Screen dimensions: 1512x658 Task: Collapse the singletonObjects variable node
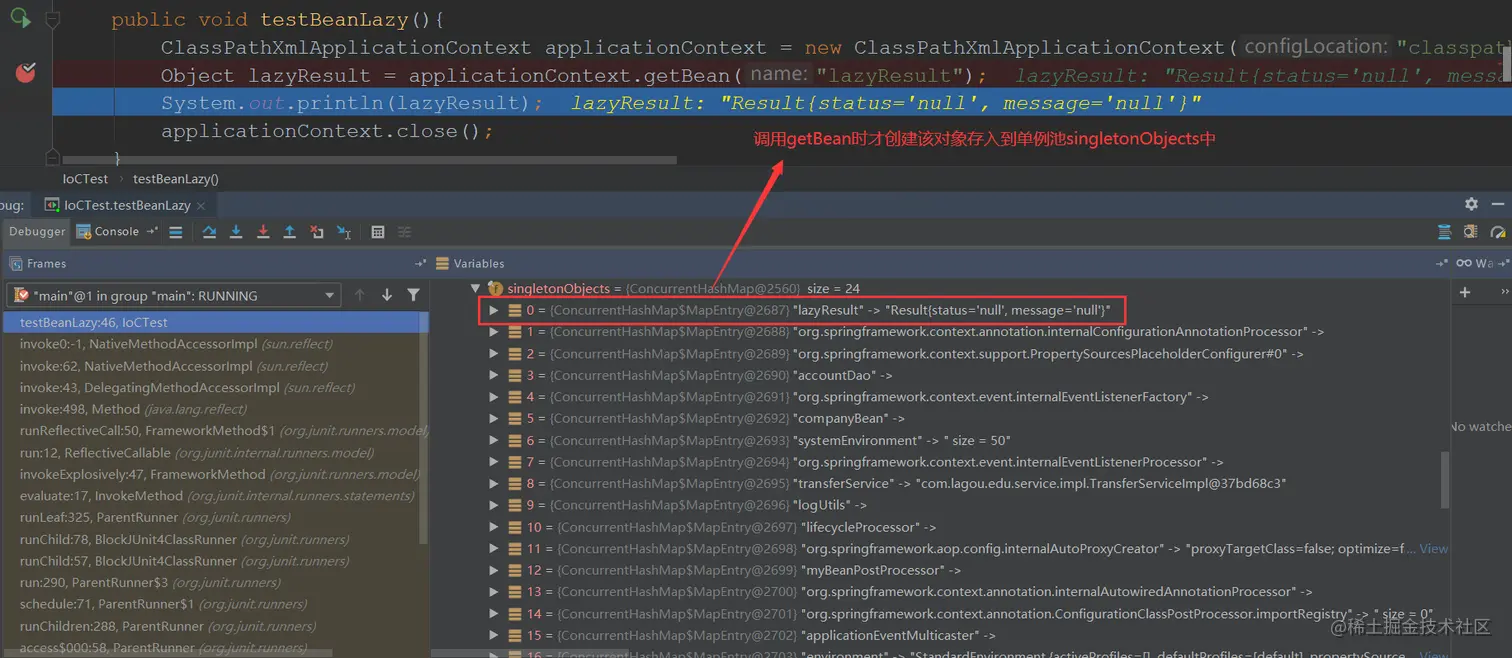click(x=476, y=289)
